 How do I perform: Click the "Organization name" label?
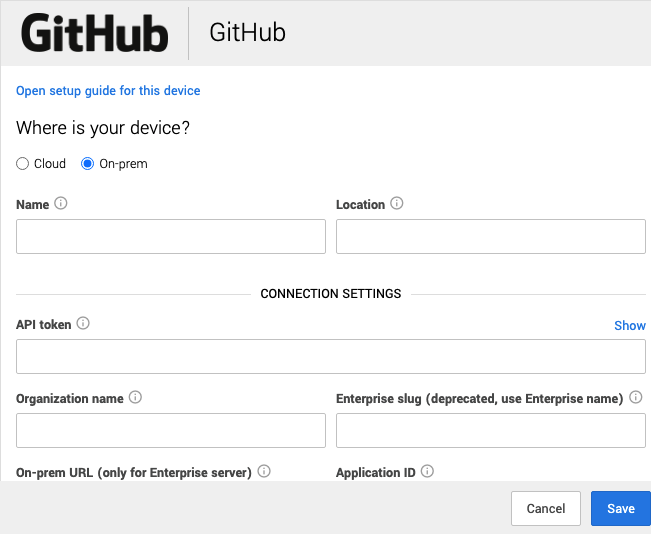70,399
